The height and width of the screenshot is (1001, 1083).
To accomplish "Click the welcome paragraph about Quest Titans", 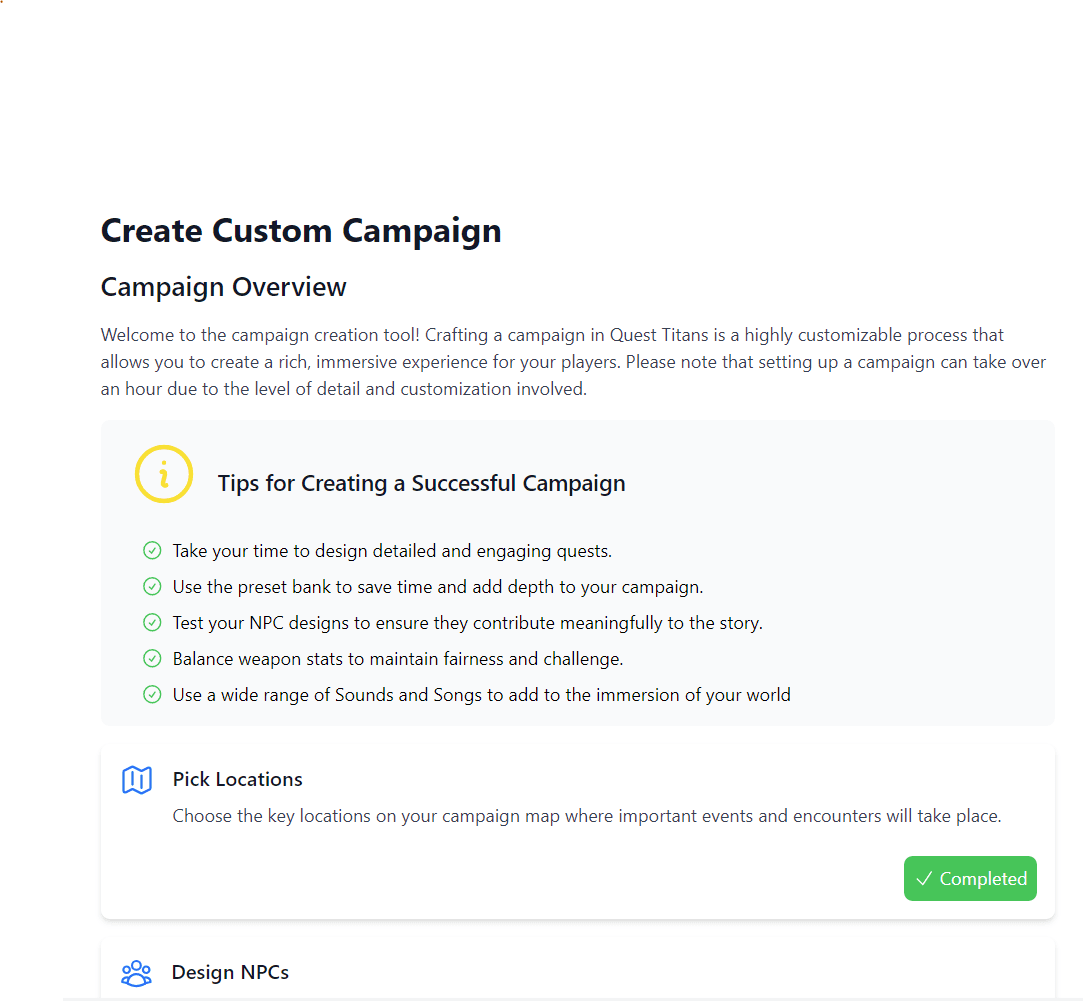I will pyautogui.click(x=573, y=362).
